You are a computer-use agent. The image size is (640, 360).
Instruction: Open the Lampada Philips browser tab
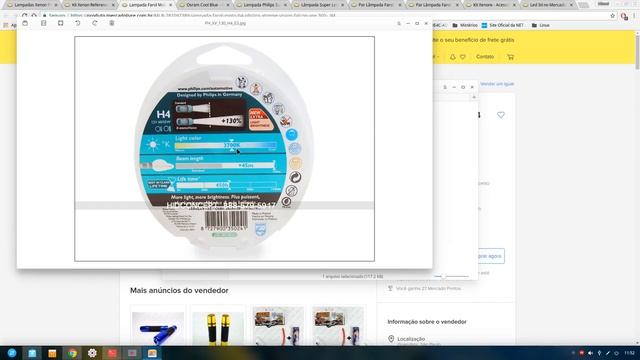pyautogui.click(x=260, y=4)
